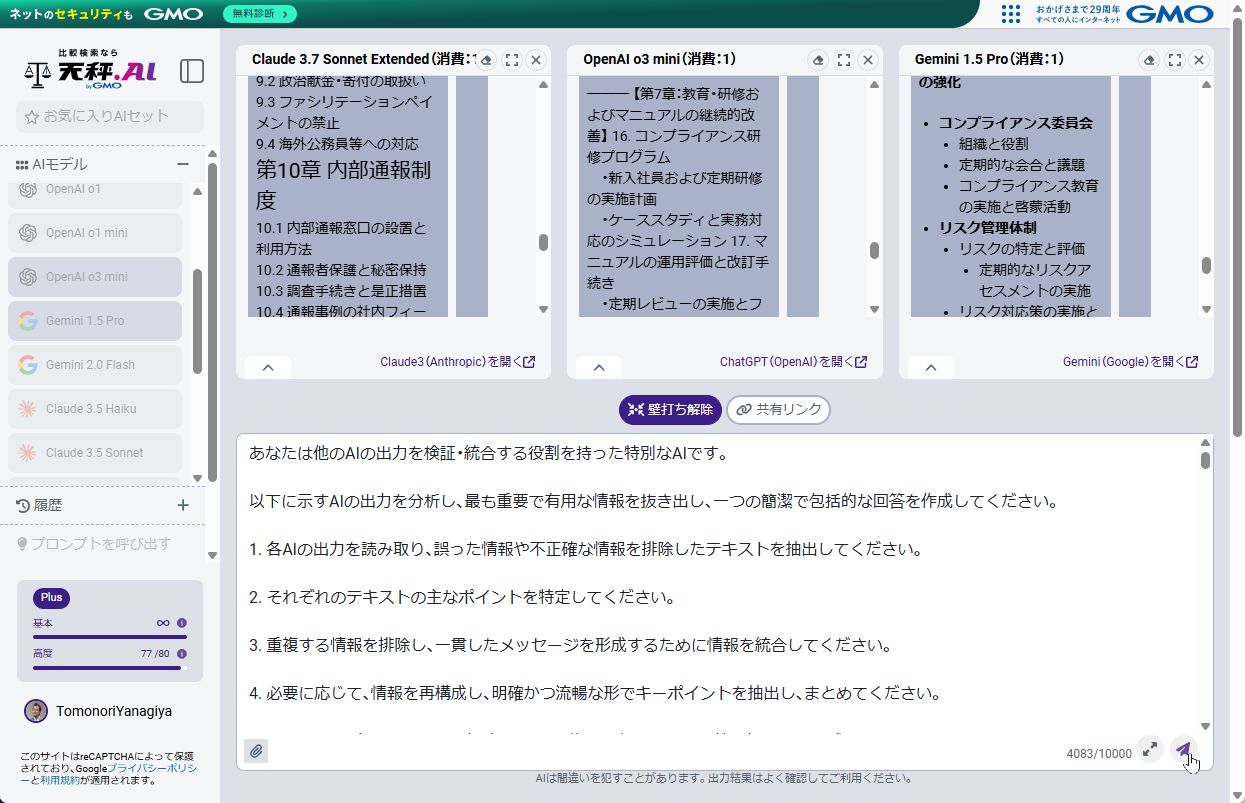
Task: Maximize the Gemini 1.5 Pro panel
Action: coord(1175,60)
